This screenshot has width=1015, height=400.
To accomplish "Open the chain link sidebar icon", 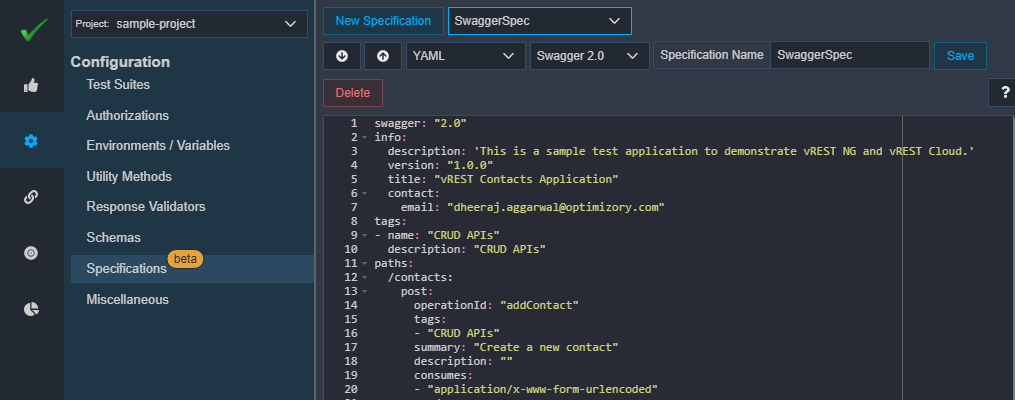I will pyautogui.click(x=31, y=197).
